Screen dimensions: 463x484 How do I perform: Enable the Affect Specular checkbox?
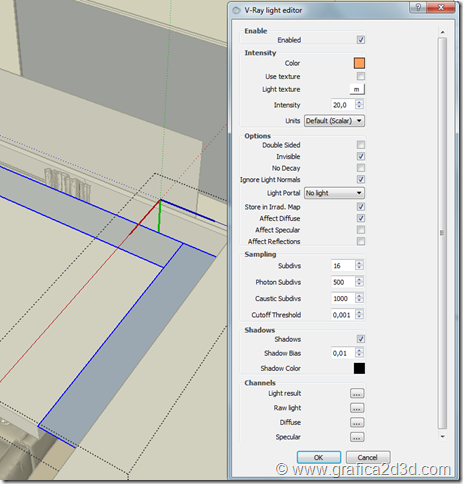361,230
